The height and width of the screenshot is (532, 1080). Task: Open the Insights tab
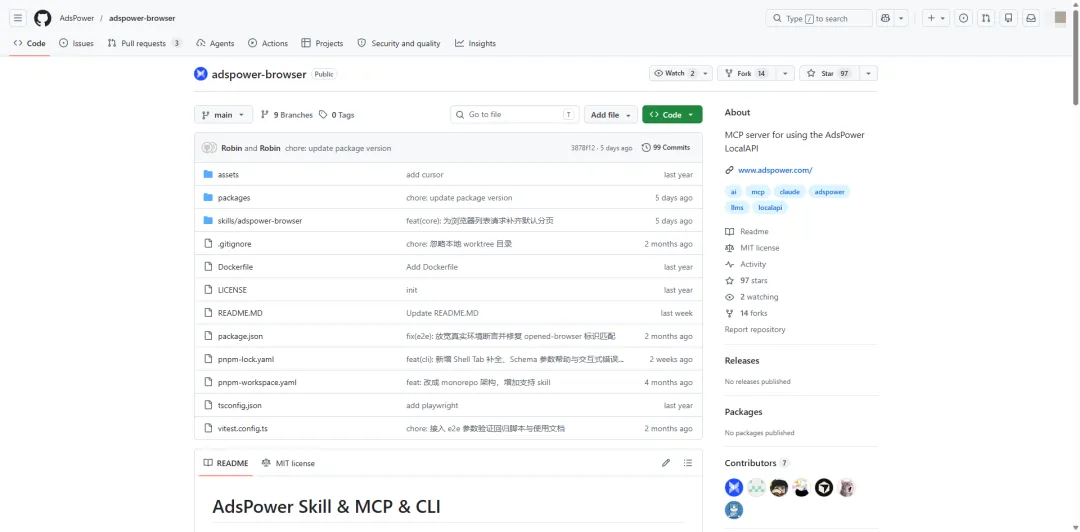click(475, 43)
